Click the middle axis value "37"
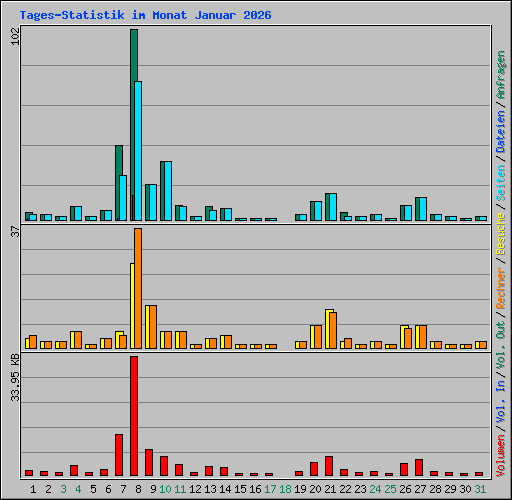This screenshot has width=512, height=500. (15, 231)
